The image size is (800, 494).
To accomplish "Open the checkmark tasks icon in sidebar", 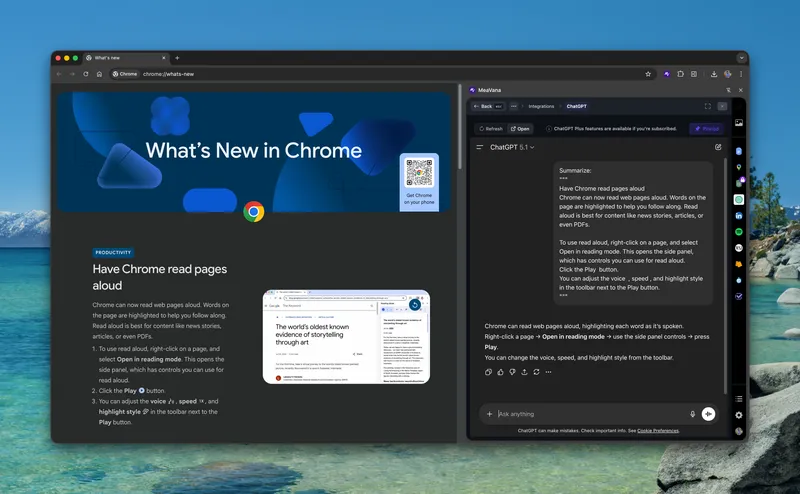I will 739,297.
